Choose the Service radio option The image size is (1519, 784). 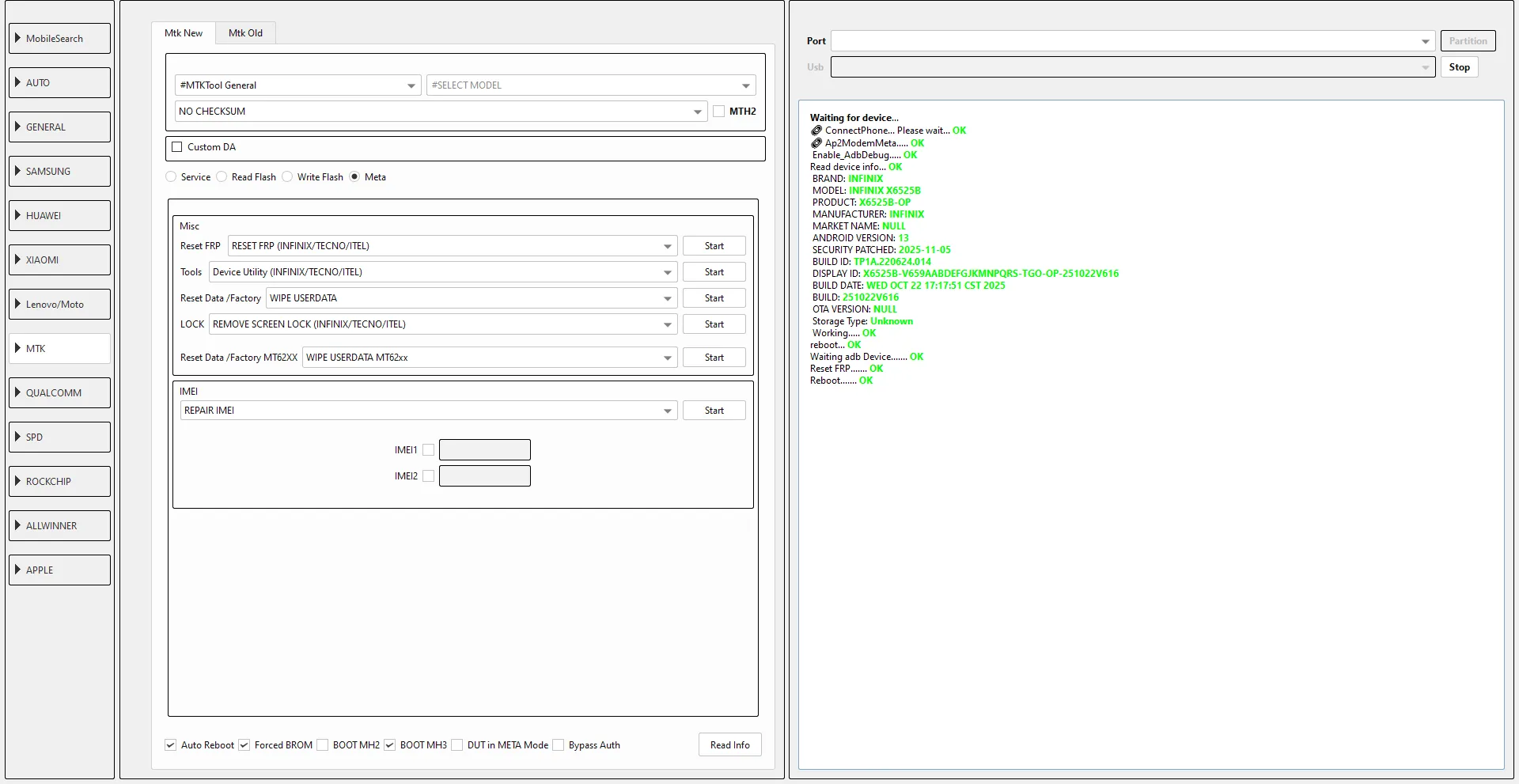tap(172, 177)
